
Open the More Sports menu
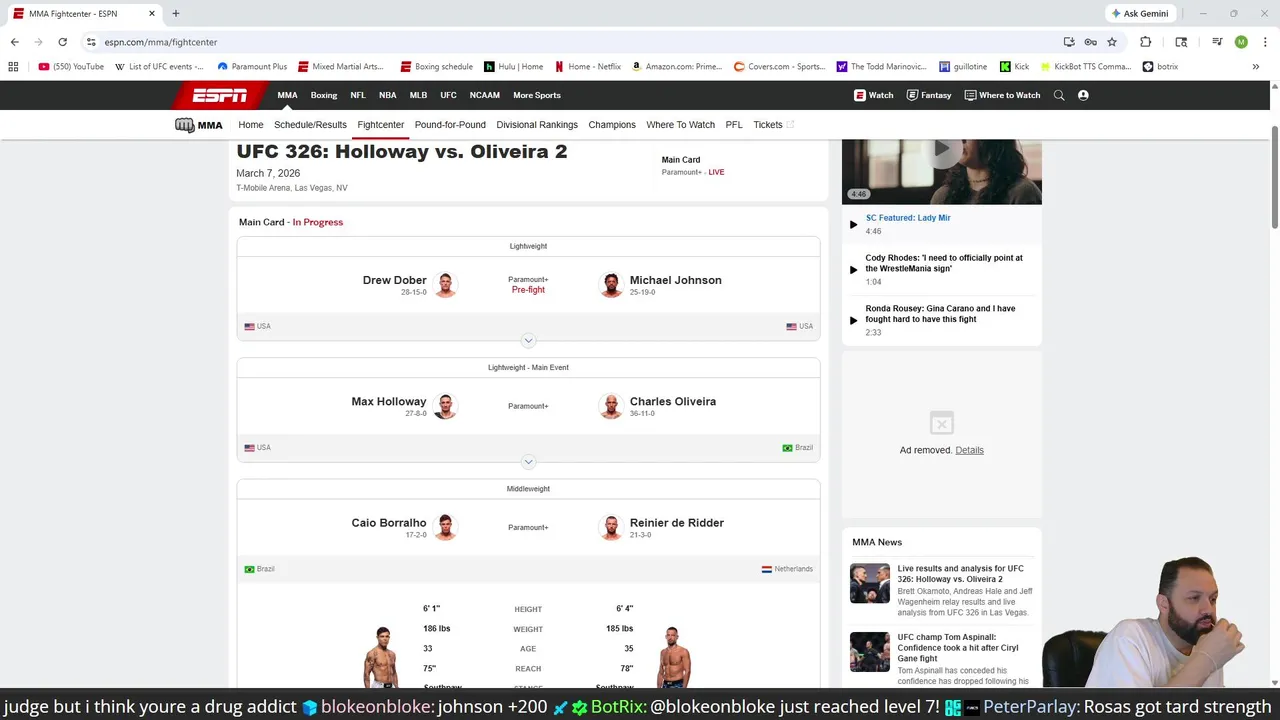pos(537,95)
